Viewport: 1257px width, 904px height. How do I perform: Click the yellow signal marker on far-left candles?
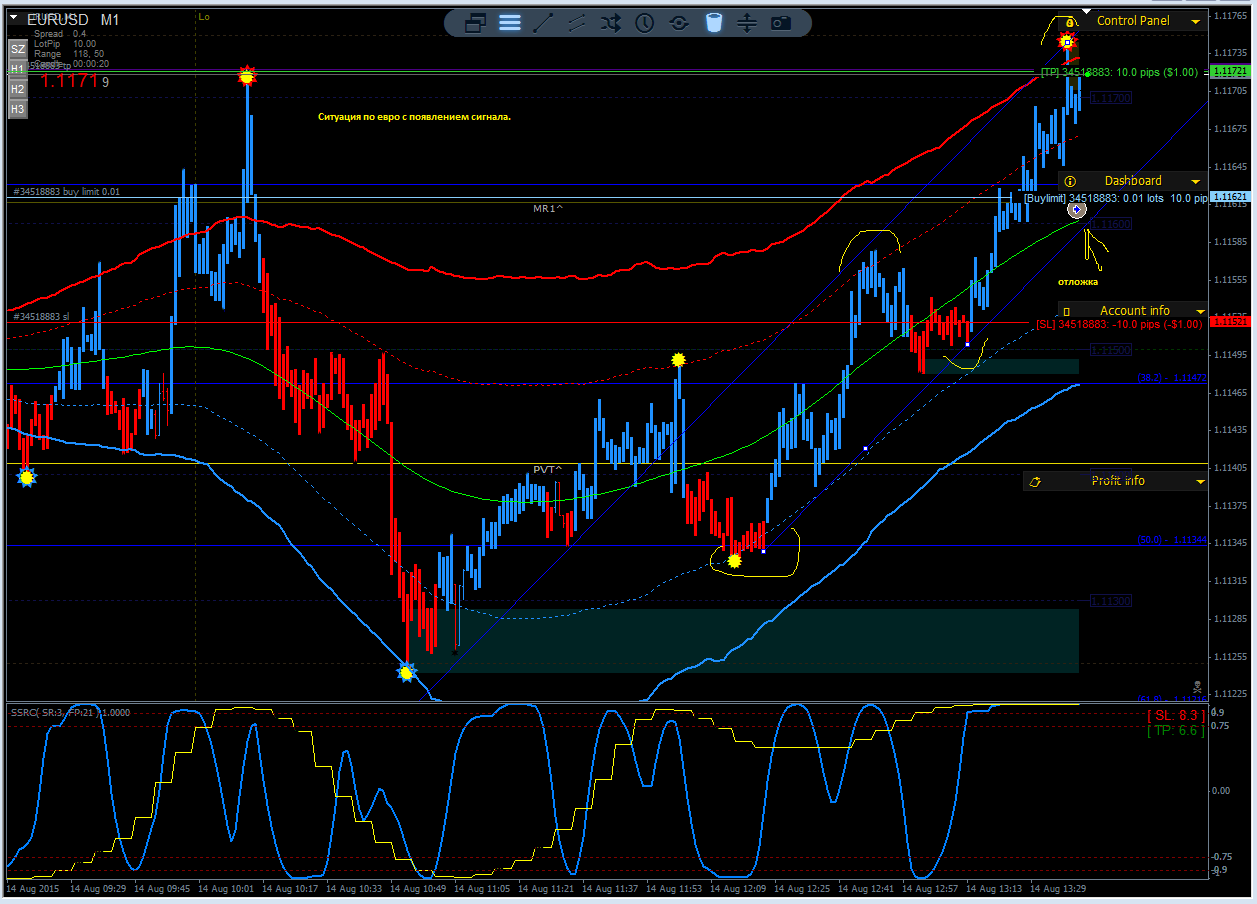pos(26,478)
